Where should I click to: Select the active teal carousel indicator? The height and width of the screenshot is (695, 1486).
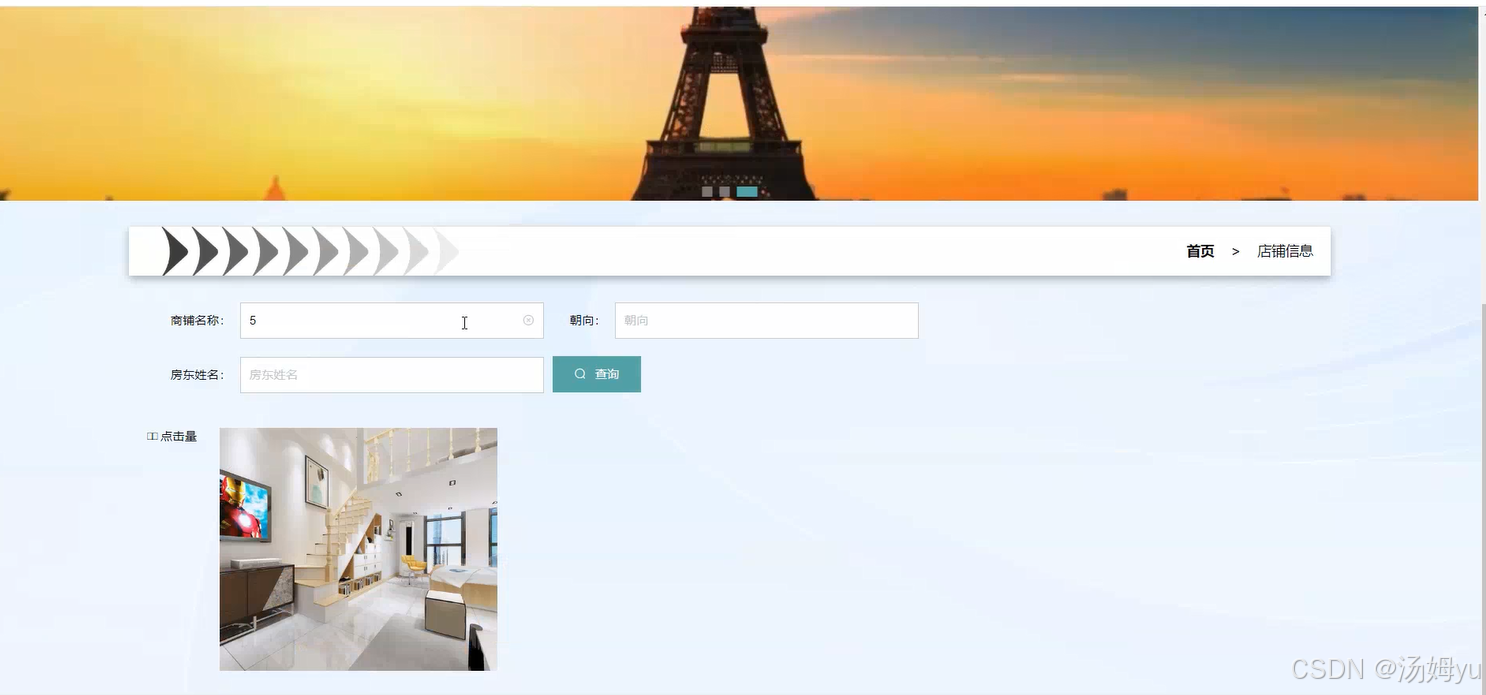pos(747,191)
